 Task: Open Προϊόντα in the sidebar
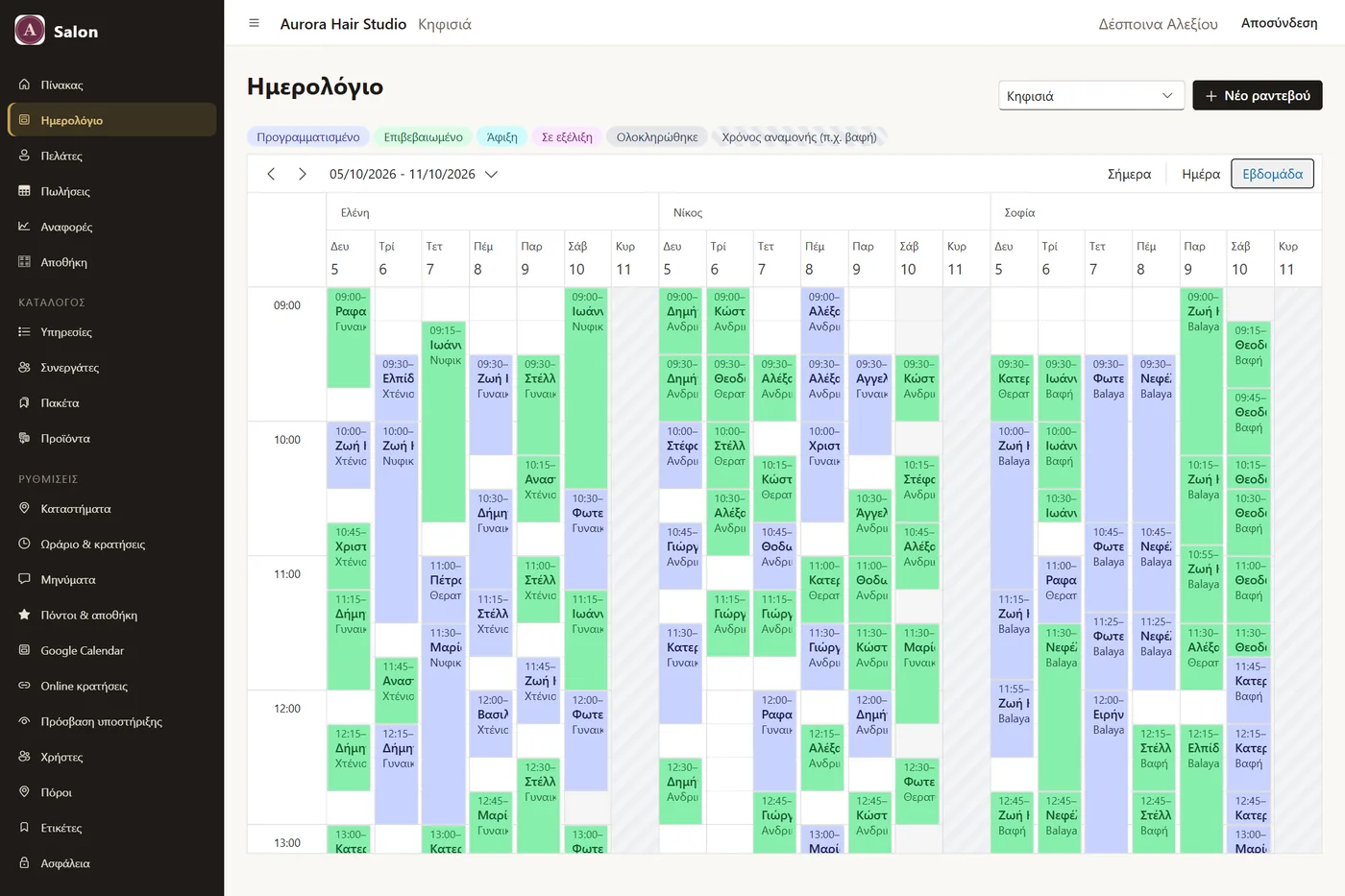(111, 439)
